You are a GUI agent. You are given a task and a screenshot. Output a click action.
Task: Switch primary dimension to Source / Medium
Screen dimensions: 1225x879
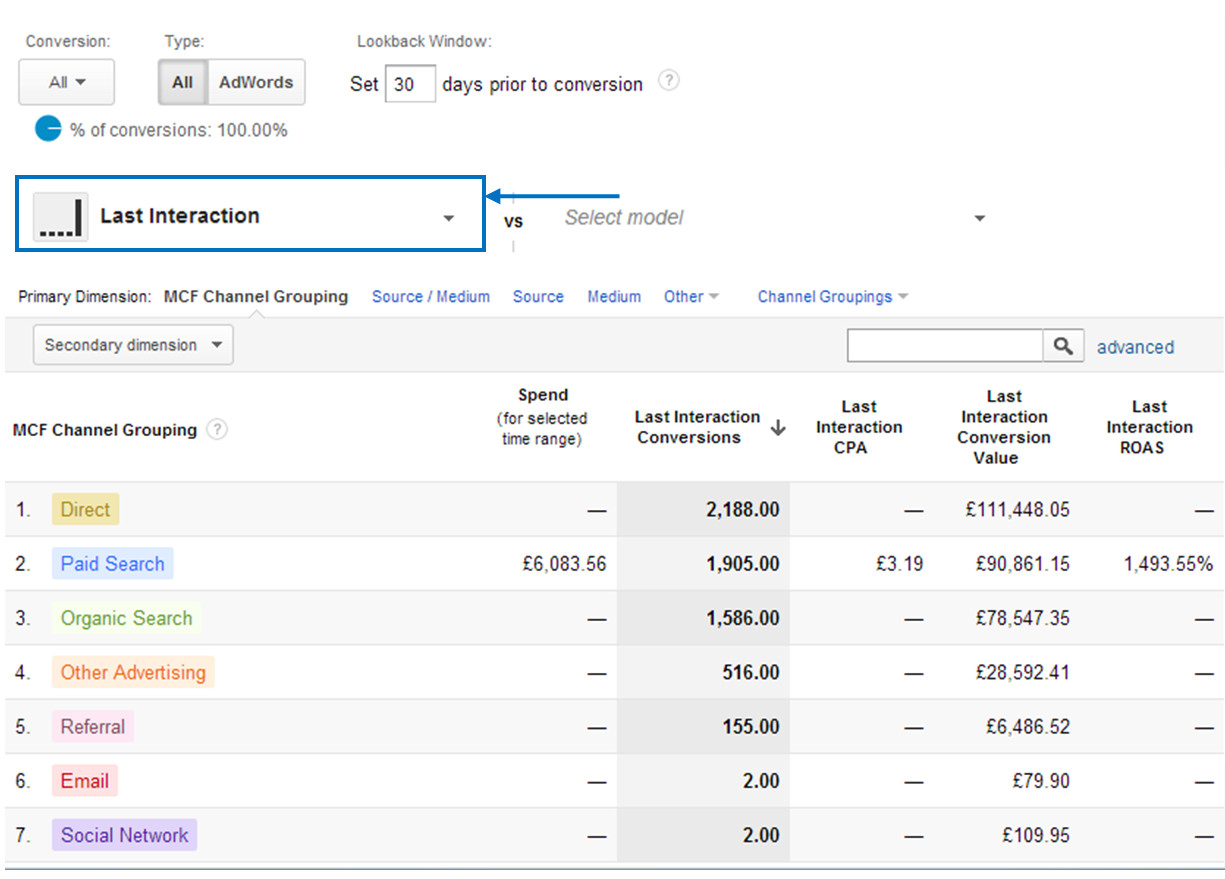pyautogui.click(x=431, y=296)
